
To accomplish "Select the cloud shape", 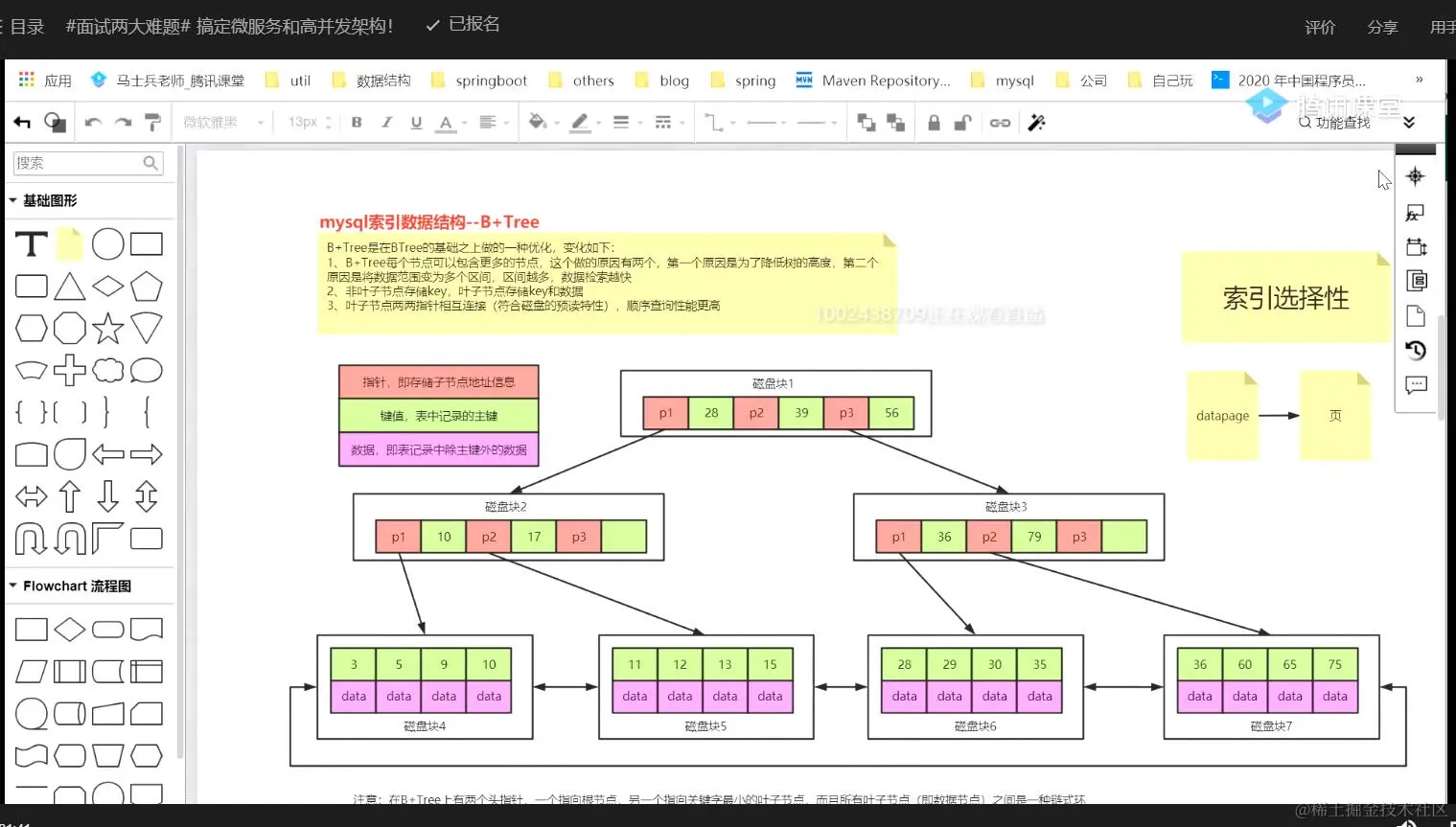I will pos(108,370).
